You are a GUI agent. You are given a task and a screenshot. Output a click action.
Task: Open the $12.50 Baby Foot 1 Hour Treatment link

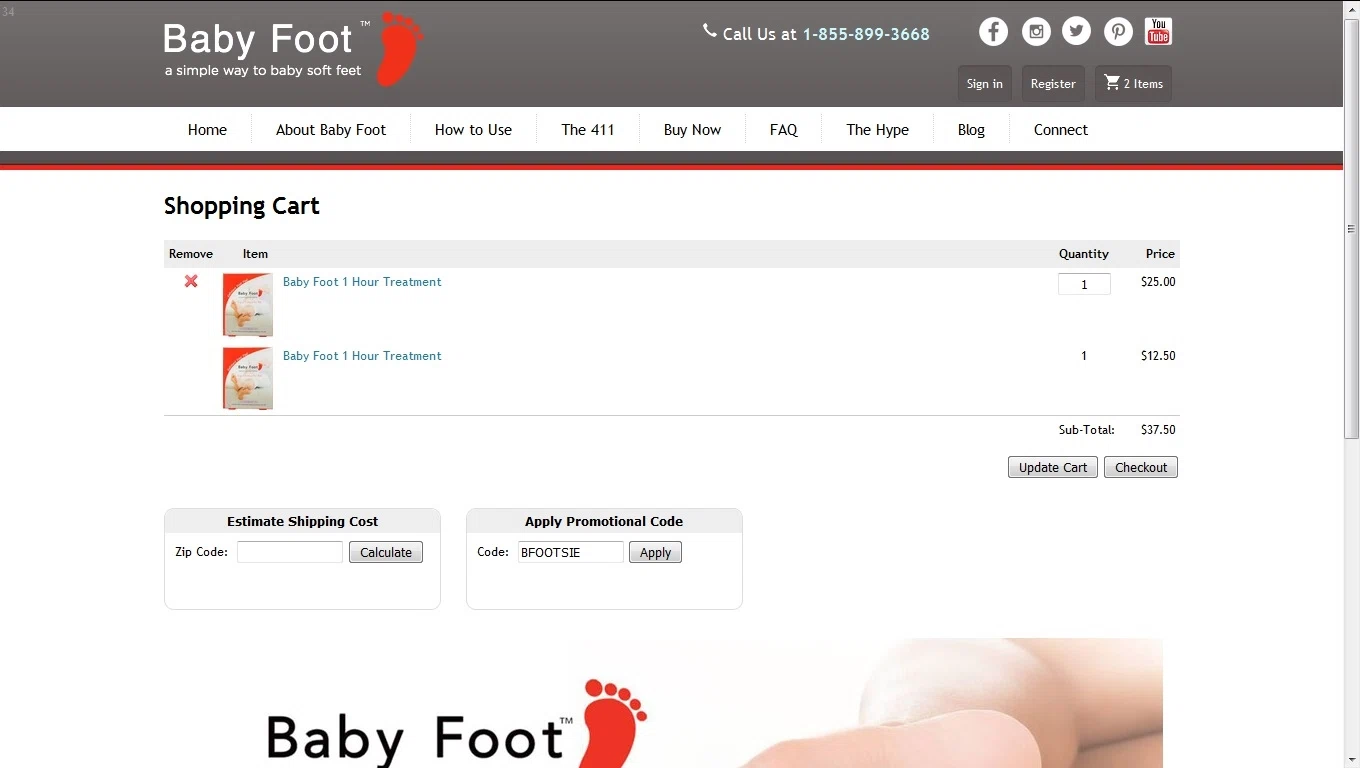(x=362, y=356)
